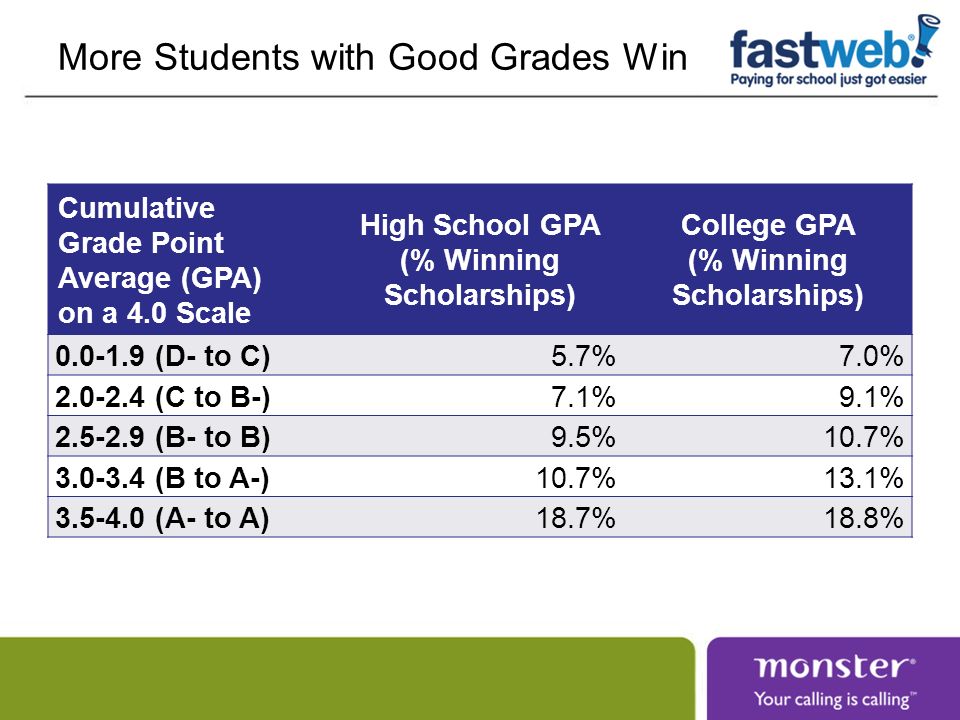
Task: Select the 2.5-2.9 (B- to B) row label
Action: coord(163,437)
